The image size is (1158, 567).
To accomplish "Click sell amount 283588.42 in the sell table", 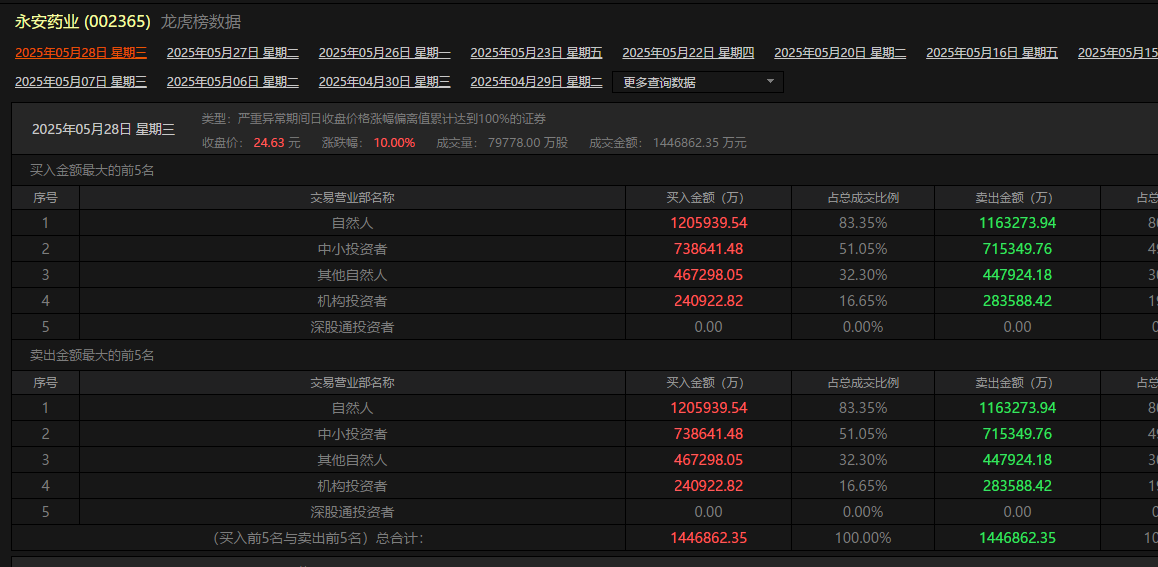I will [x=1017, y=486].
